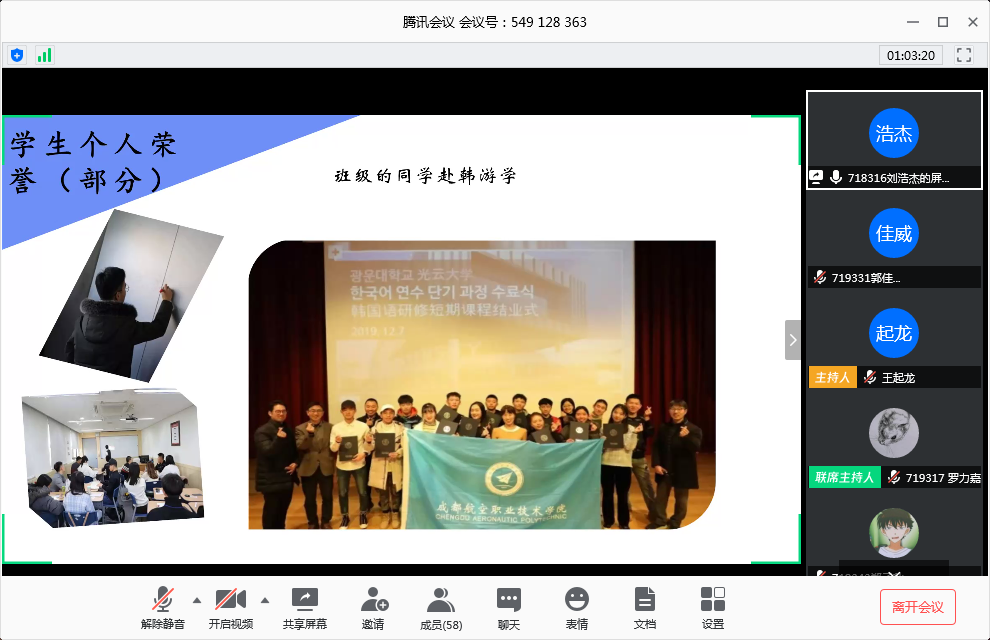Open the 设置 settings
This screenshot has width=990, height=640.
[x=713, y=607]
